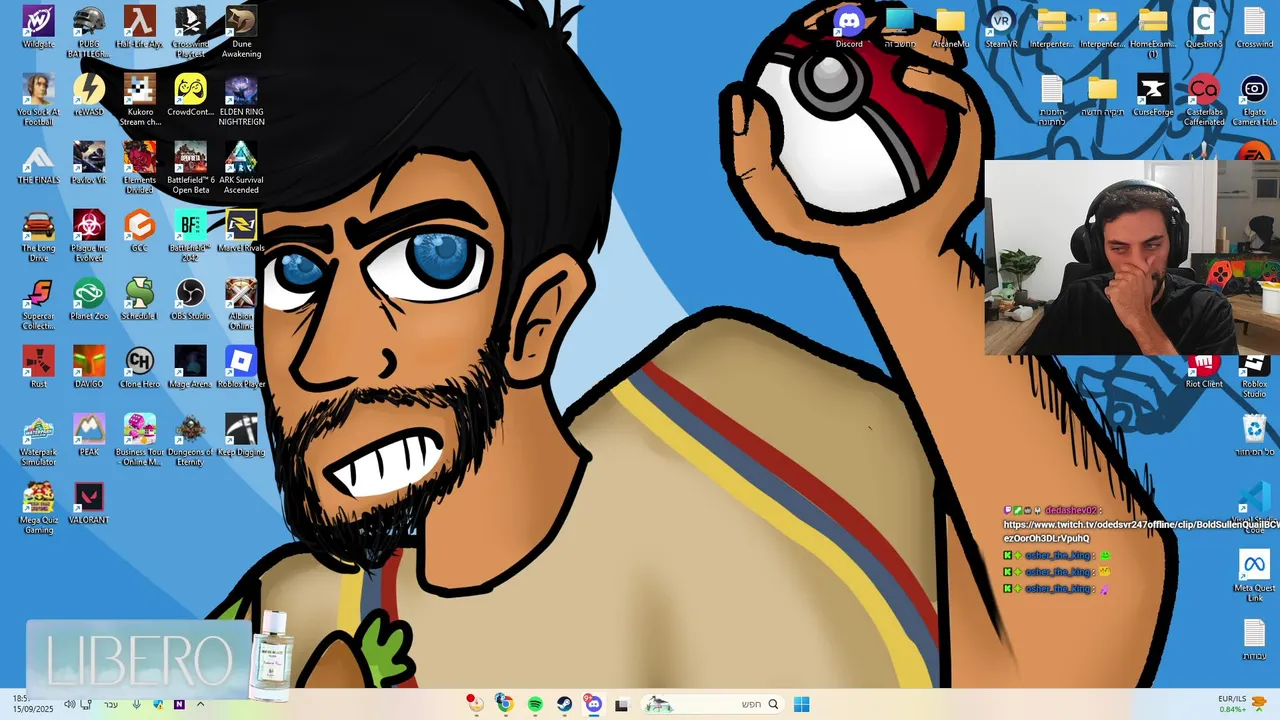Select the GGC desktop icon
The image size is (1280, 720).
pos(139,231)
